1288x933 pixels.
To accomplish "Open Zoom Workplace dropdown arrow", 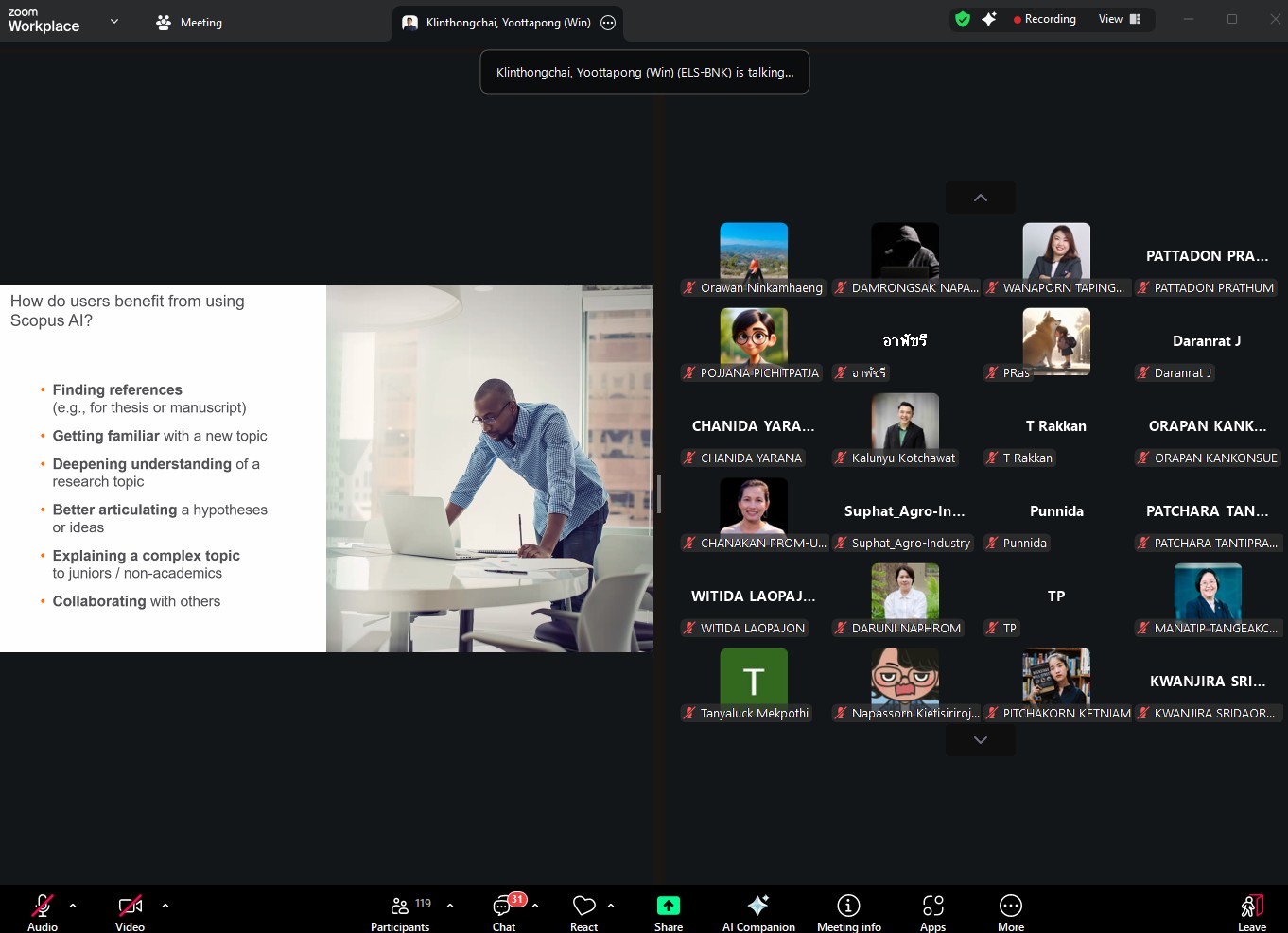I will (114, 21).
